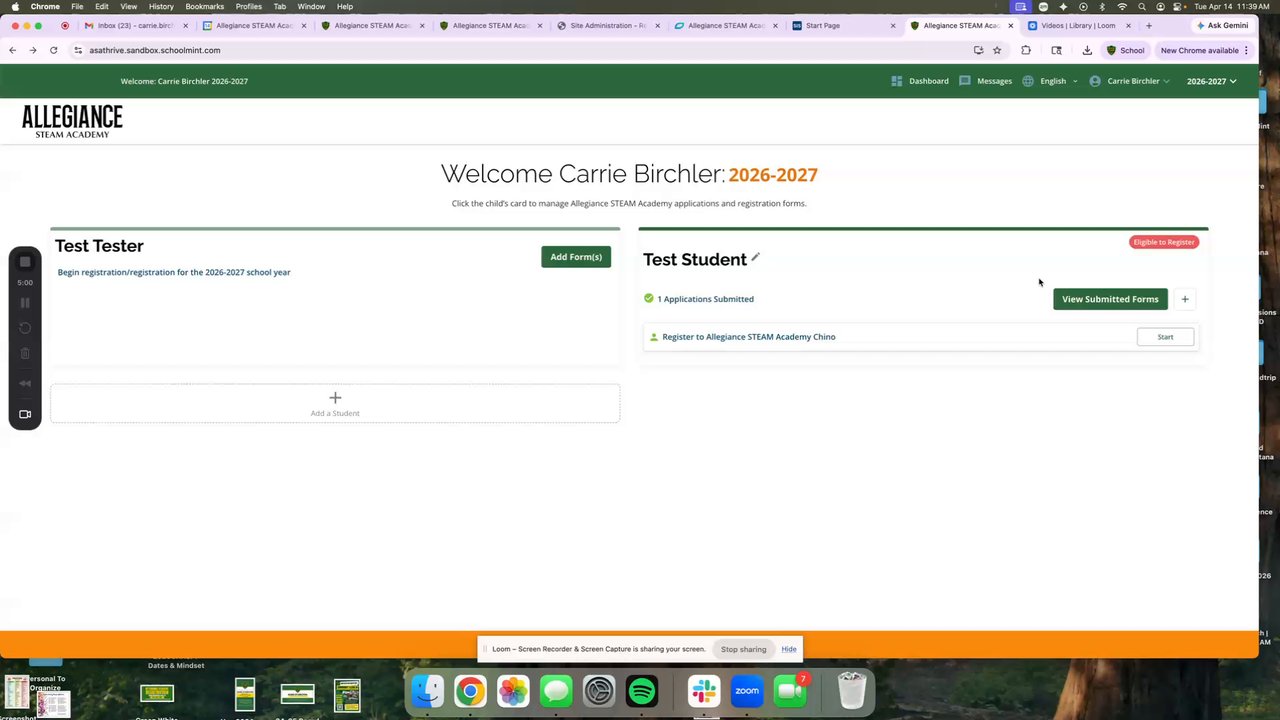1280x720 pixels.
Task: Click Start for Register to Allegiance Chino
Action: click(x=1165, y=337)
